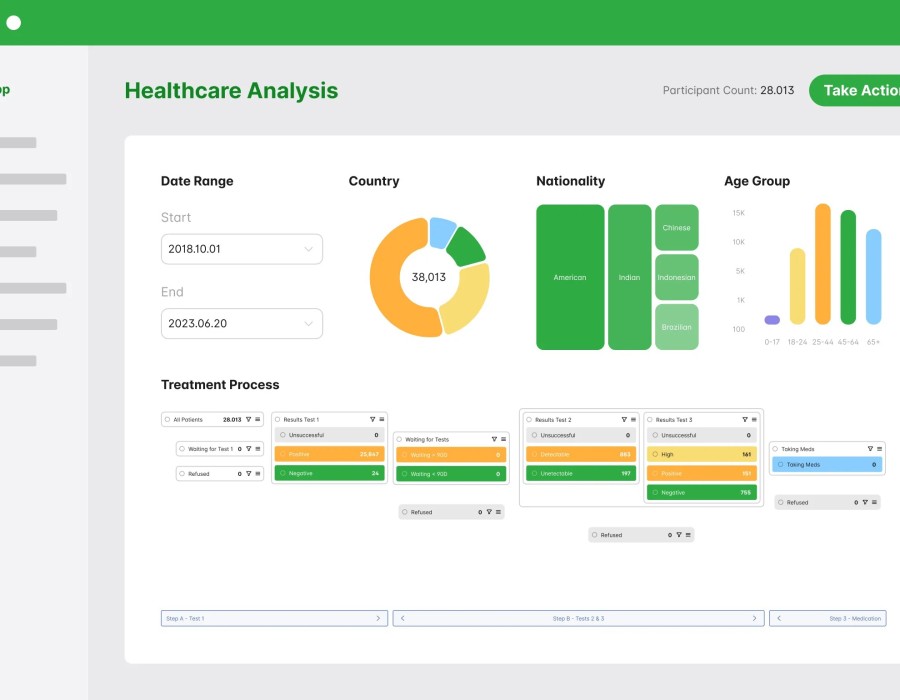
Task: Open the menu icon on Taking Meds card
Action: pyautogui.click(x=879, y=449)
